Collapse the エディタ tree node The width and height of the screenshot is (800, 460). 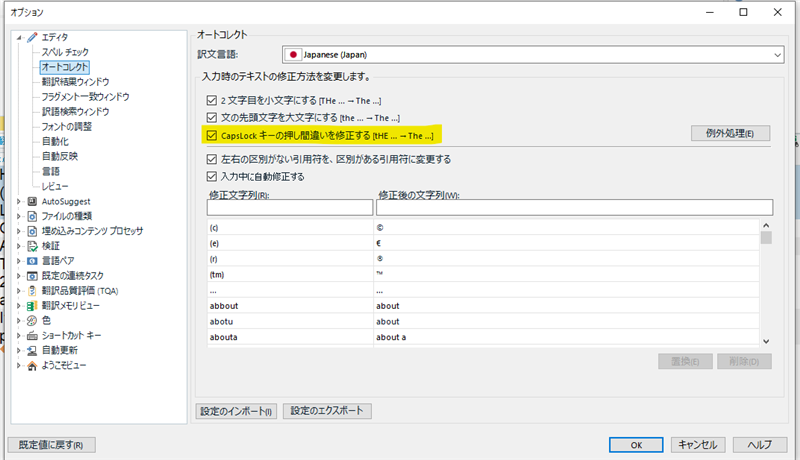tap(19, 37)
